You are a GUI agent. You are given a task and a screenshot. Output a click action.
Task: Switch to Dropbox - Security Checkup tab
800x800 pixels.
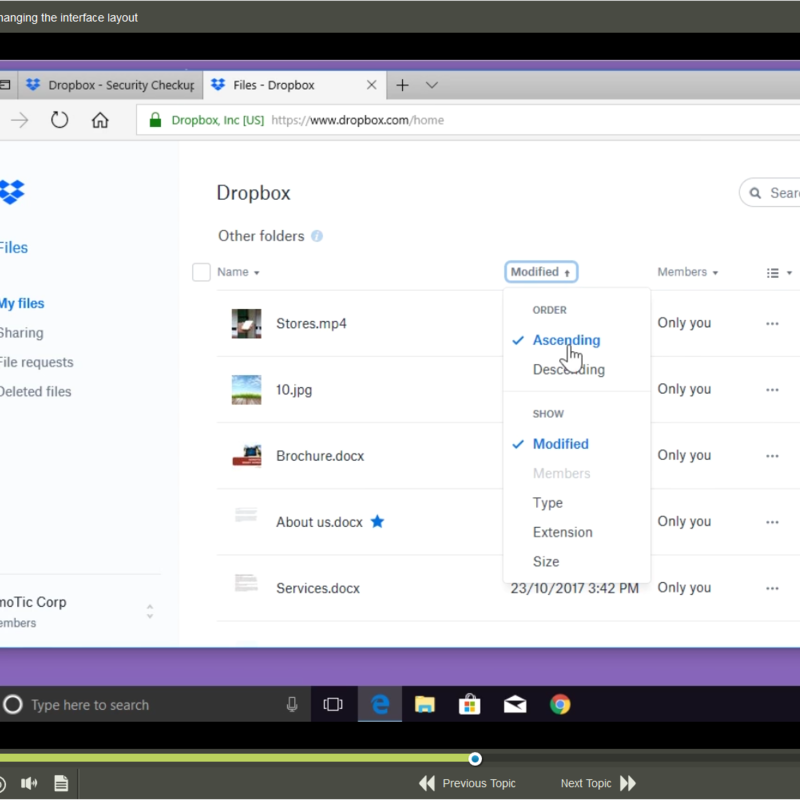110,85
